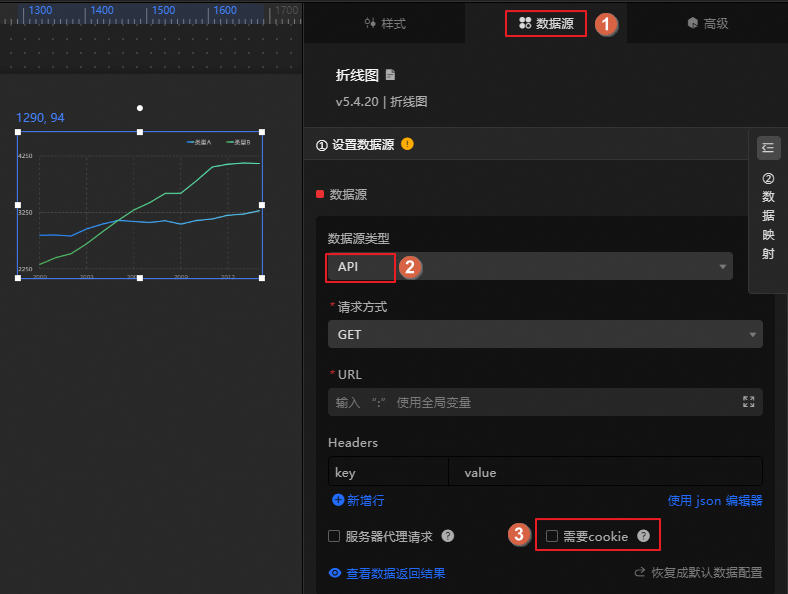Viewport: 788px width, 594px height.
Task: Expand the 请求方式 GET dropdown
Action: 545,334
